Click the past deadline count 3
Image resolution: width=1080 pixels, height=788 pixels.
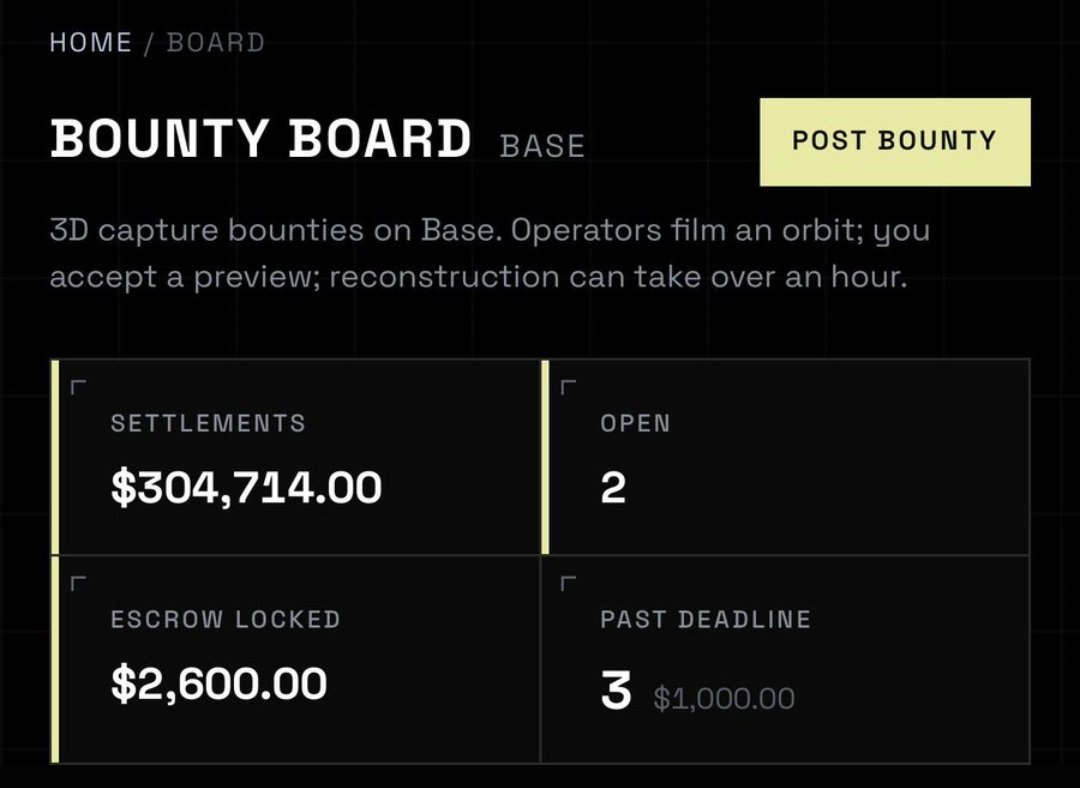pyautogui.click(x=616, y=690)
